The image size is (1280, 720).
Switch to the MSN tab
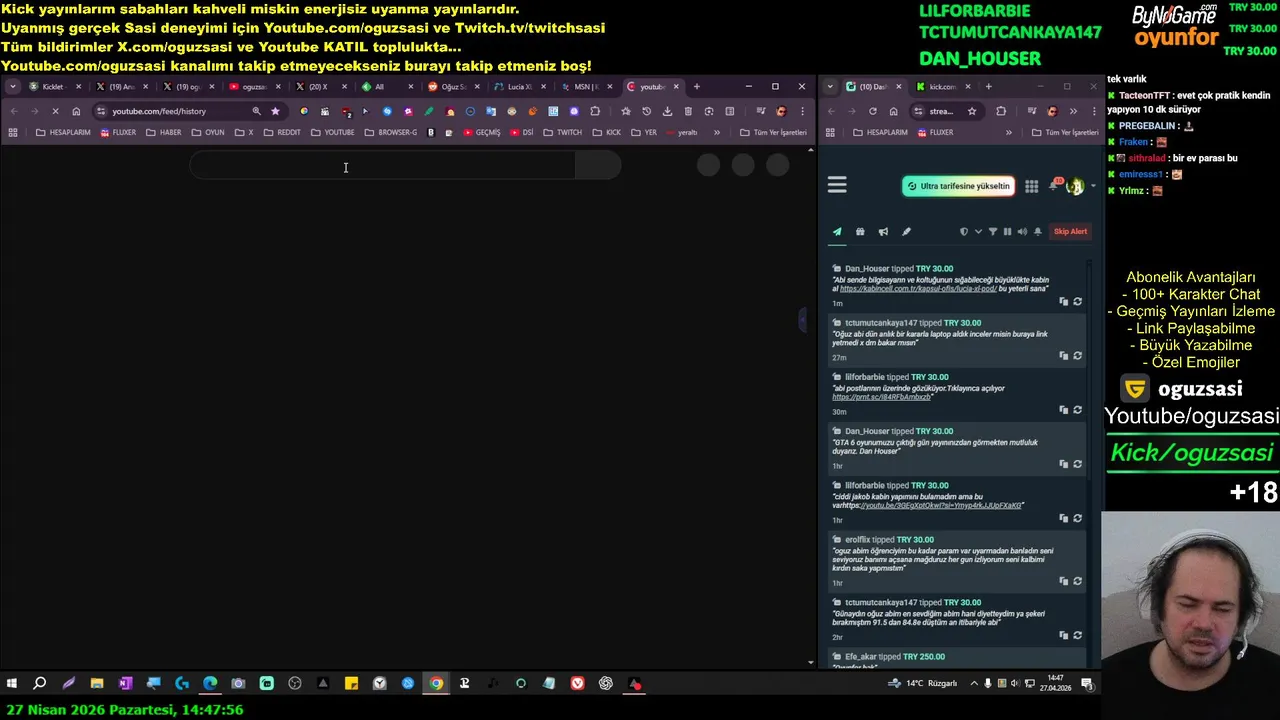coord(587,87)
